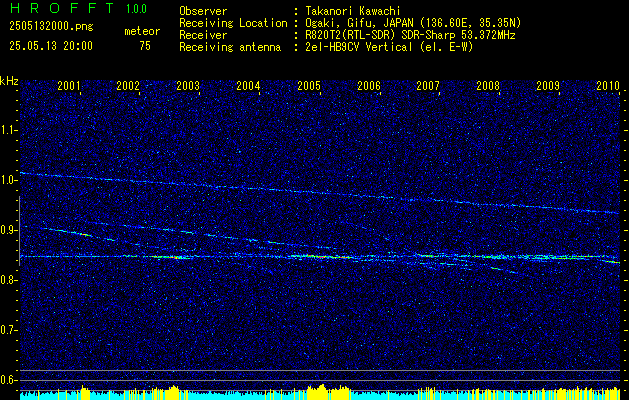Screen dimensions: 629x400
Task: Click the 2009 time axis label
Action: click(548, 86)
